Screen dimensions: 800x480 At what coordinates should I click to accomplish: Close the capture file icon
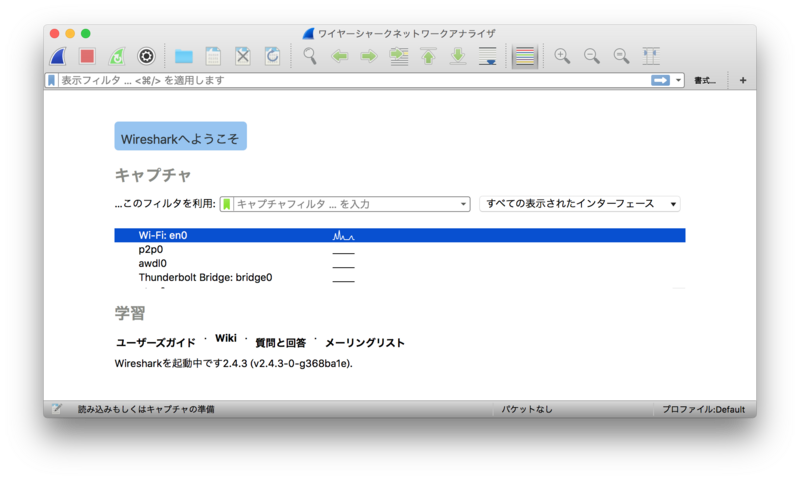pos(243,56)
